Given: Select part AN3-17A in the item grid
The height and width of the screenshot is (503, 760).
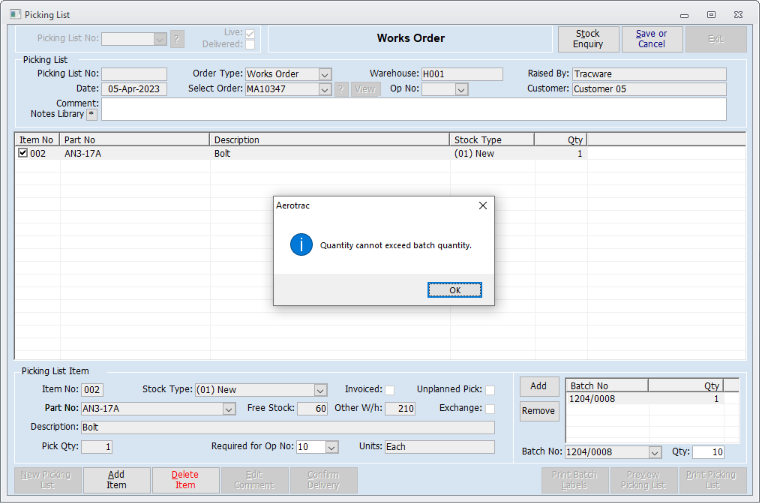Looking at the screenshot, I should click(x=83, y=154).
